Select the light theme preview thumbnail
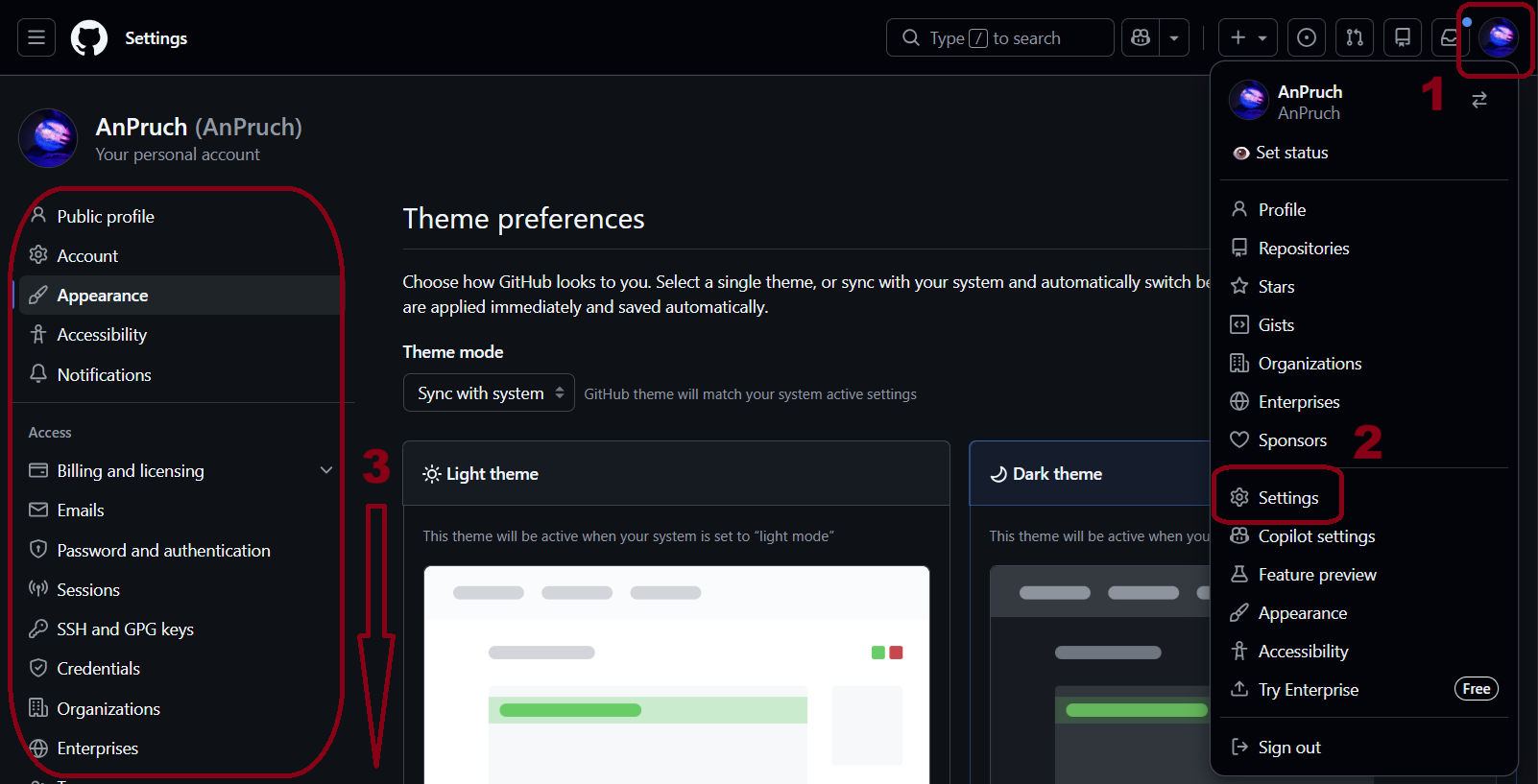This screenshot has width=1538, height=784. tap(677, 675)
